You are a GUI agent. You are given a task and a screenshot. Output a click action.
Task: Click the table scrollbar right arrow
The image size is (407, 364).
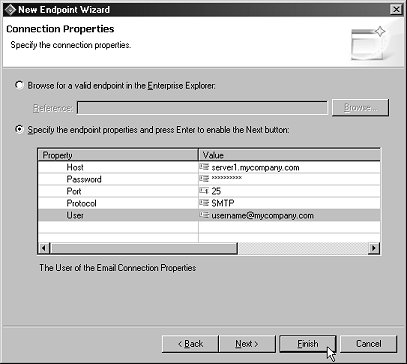[x=374, y=248]
